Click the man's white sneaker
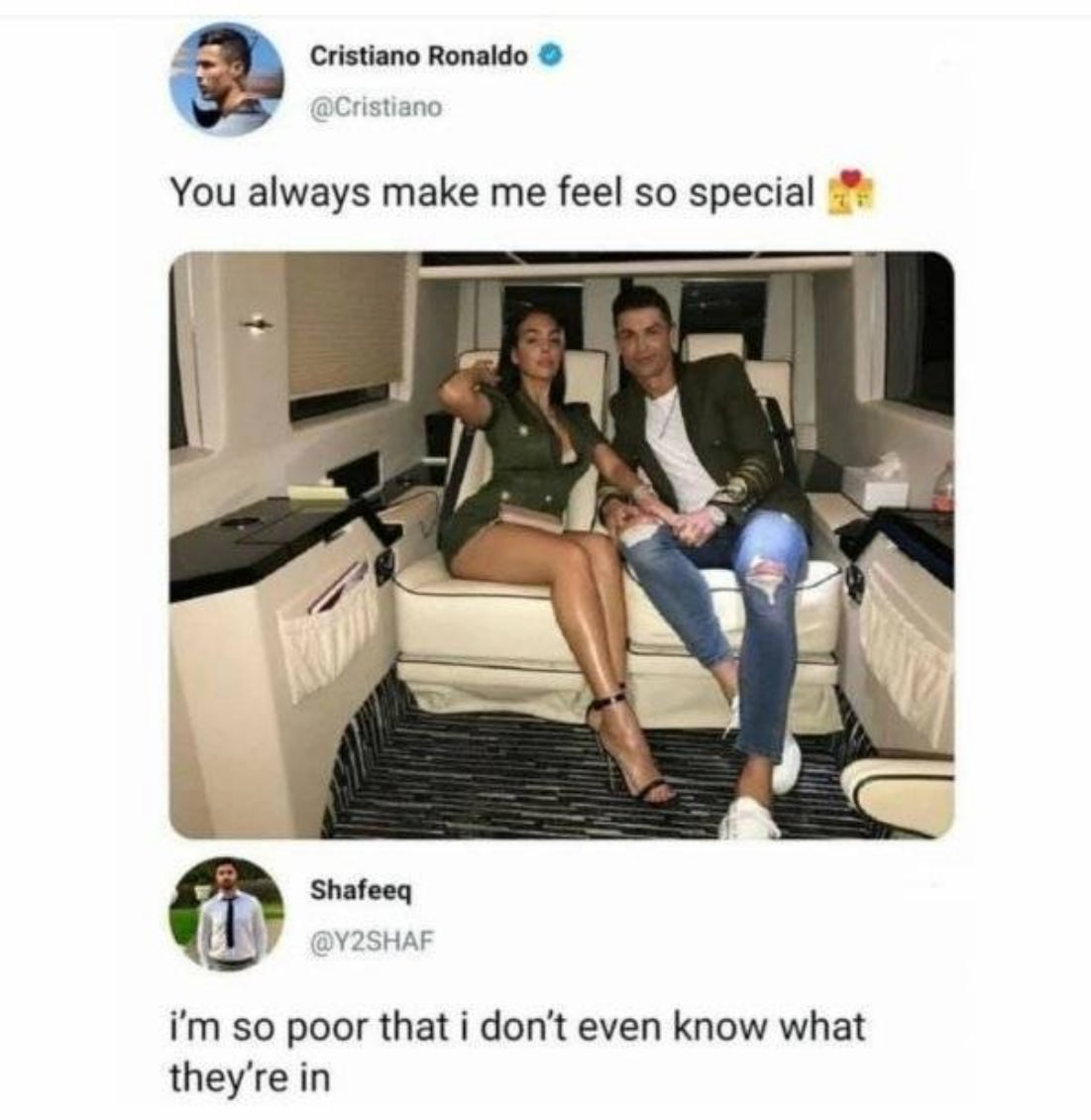This screenshot has width=1091, height=1120. click(x=747, y=820)
